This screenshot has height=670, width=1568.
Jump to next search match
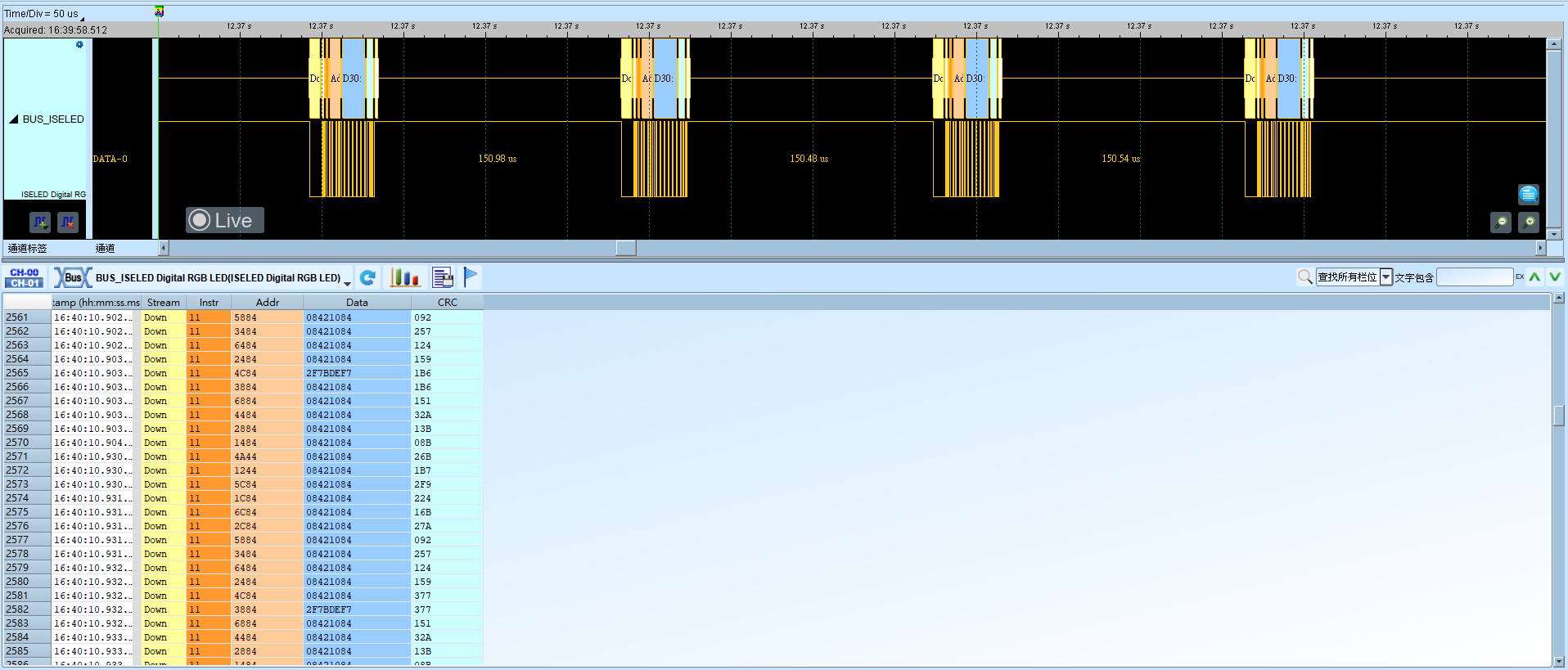pos(1555,277)
